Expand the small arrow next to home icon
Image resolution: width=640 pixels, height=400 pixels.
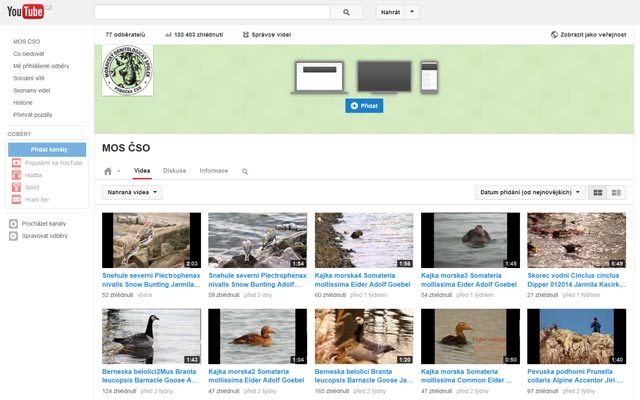click(x=119, y=171)
